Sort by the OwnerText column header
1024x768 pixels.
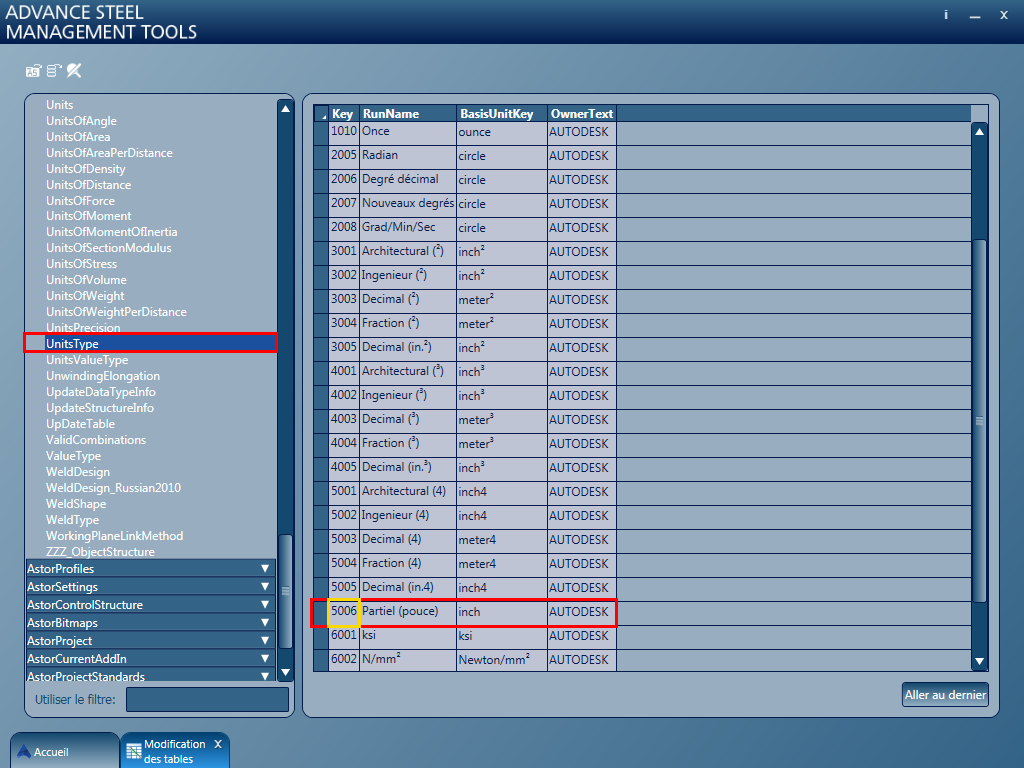(582, 114)
